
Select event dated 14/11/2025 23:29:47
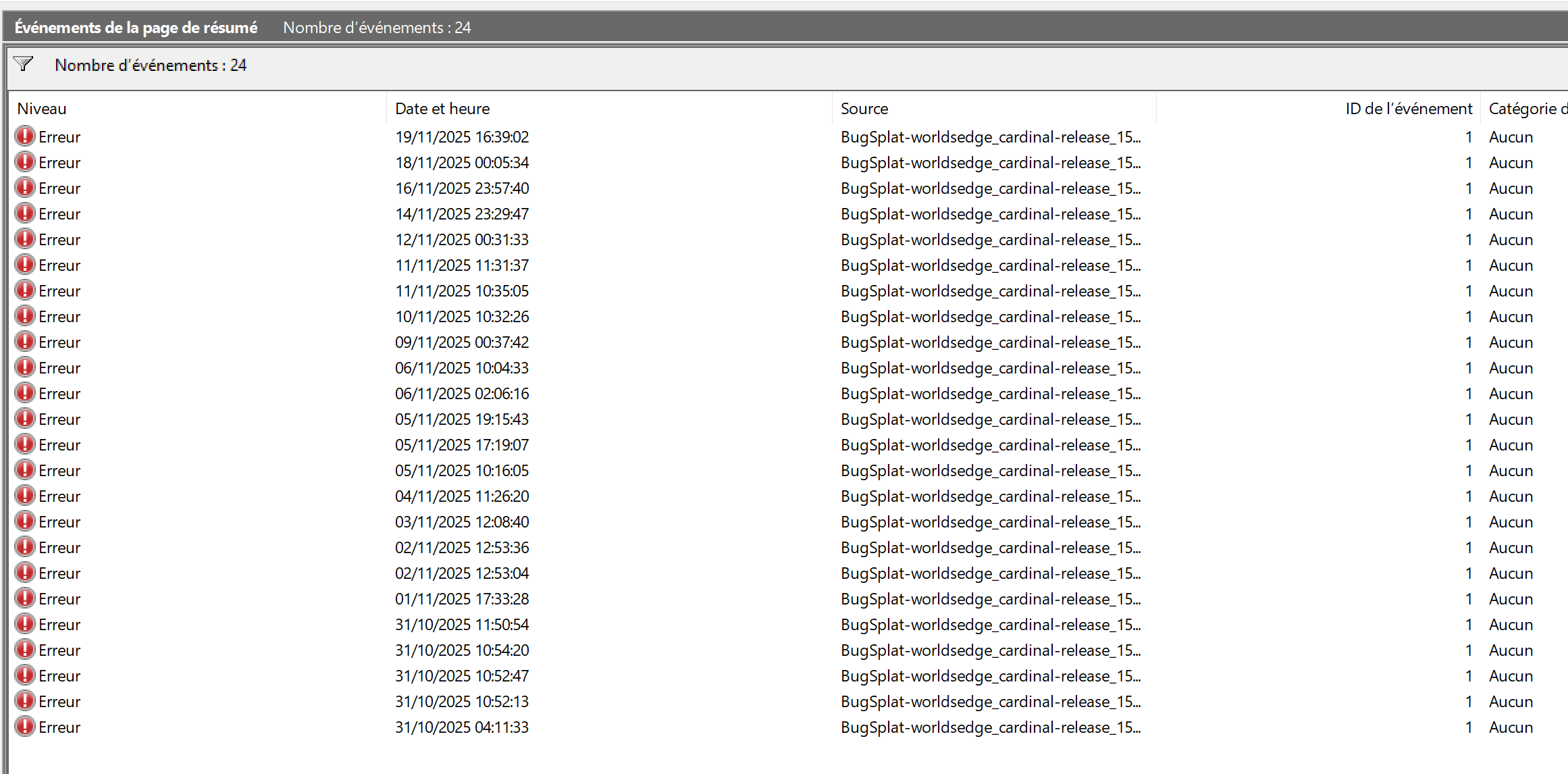click(462, 214)
